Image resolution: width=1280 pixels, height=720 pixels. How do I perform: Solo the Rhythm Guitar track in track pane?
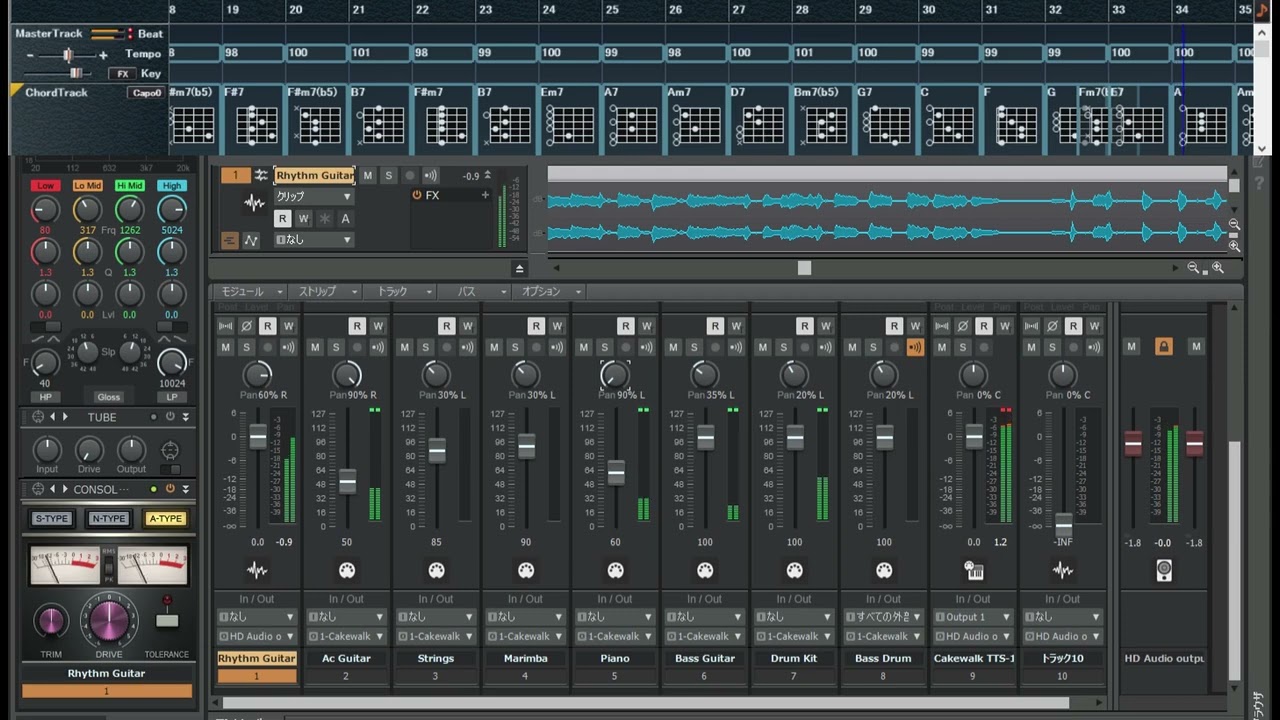pyautogui.click(x=389, y=176)
